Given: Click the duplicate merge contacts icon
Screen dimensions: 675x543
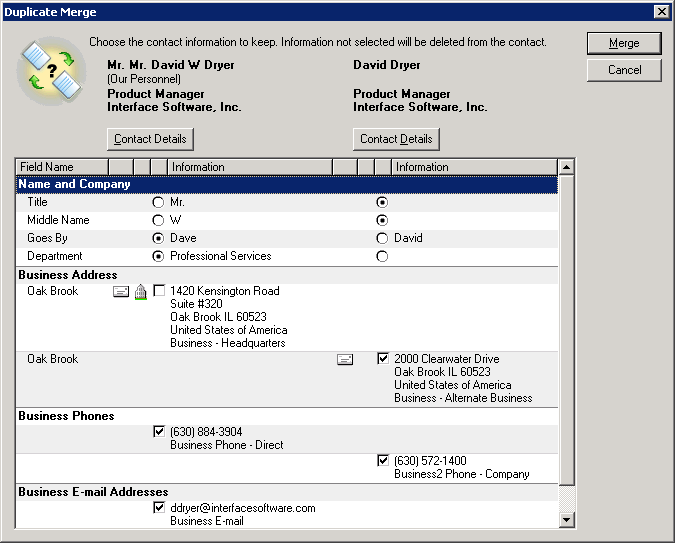Looking at the screenshot, I should click(52, 75).
